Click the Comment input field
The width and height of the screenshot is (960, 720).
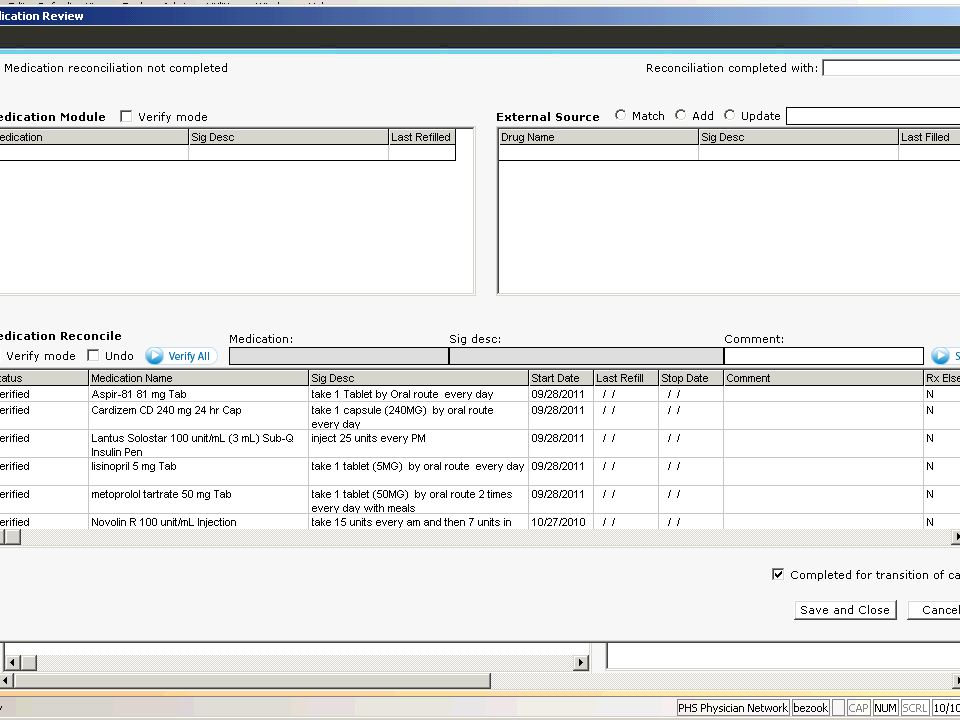pyautogui.click(x=823, y=356)
